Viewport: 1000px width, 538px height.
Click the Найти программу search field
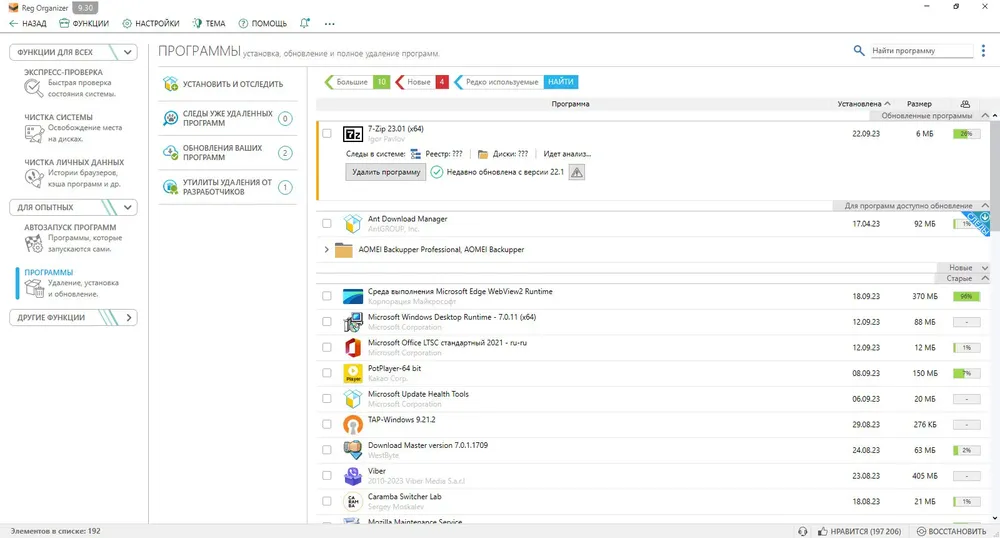[922, 50]
